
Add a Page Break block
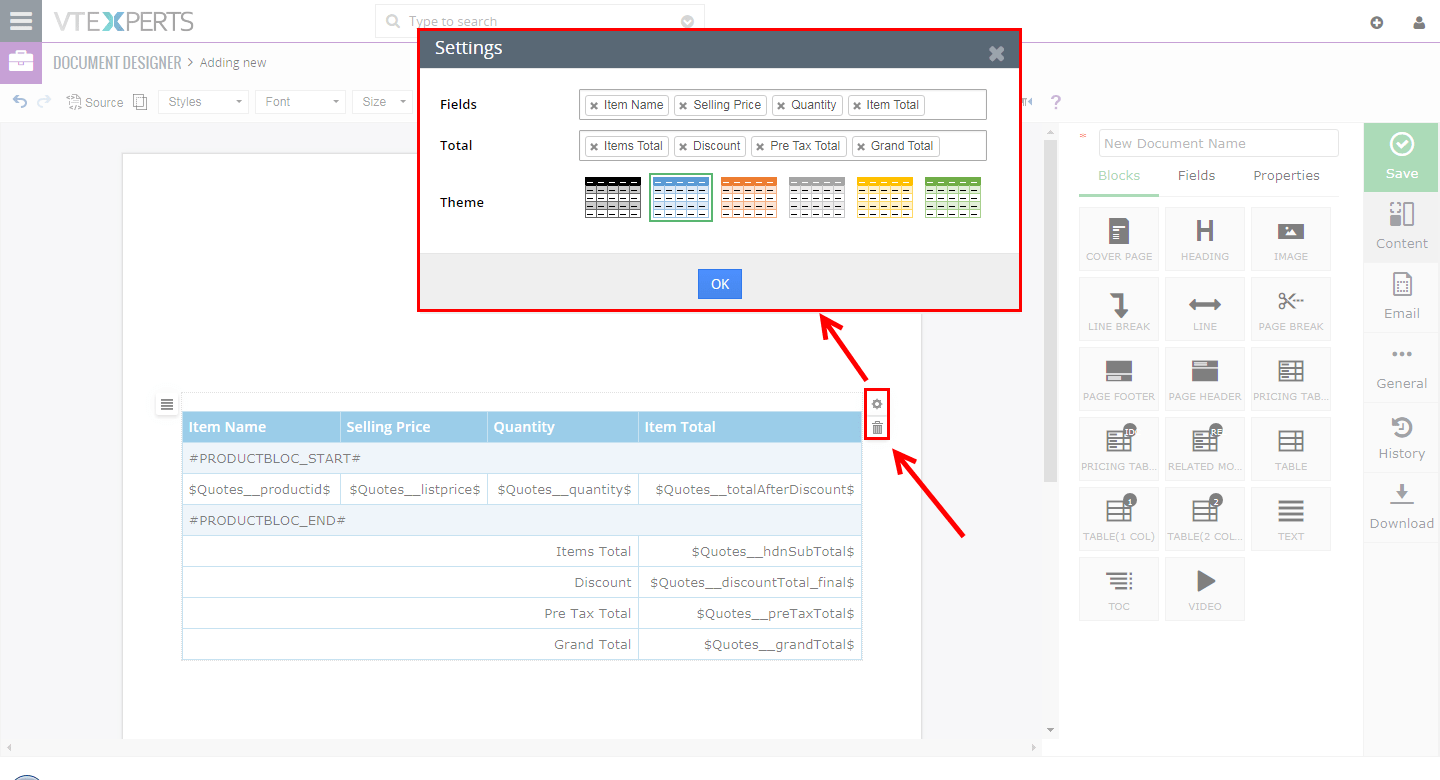click(x=1290, y=308)
